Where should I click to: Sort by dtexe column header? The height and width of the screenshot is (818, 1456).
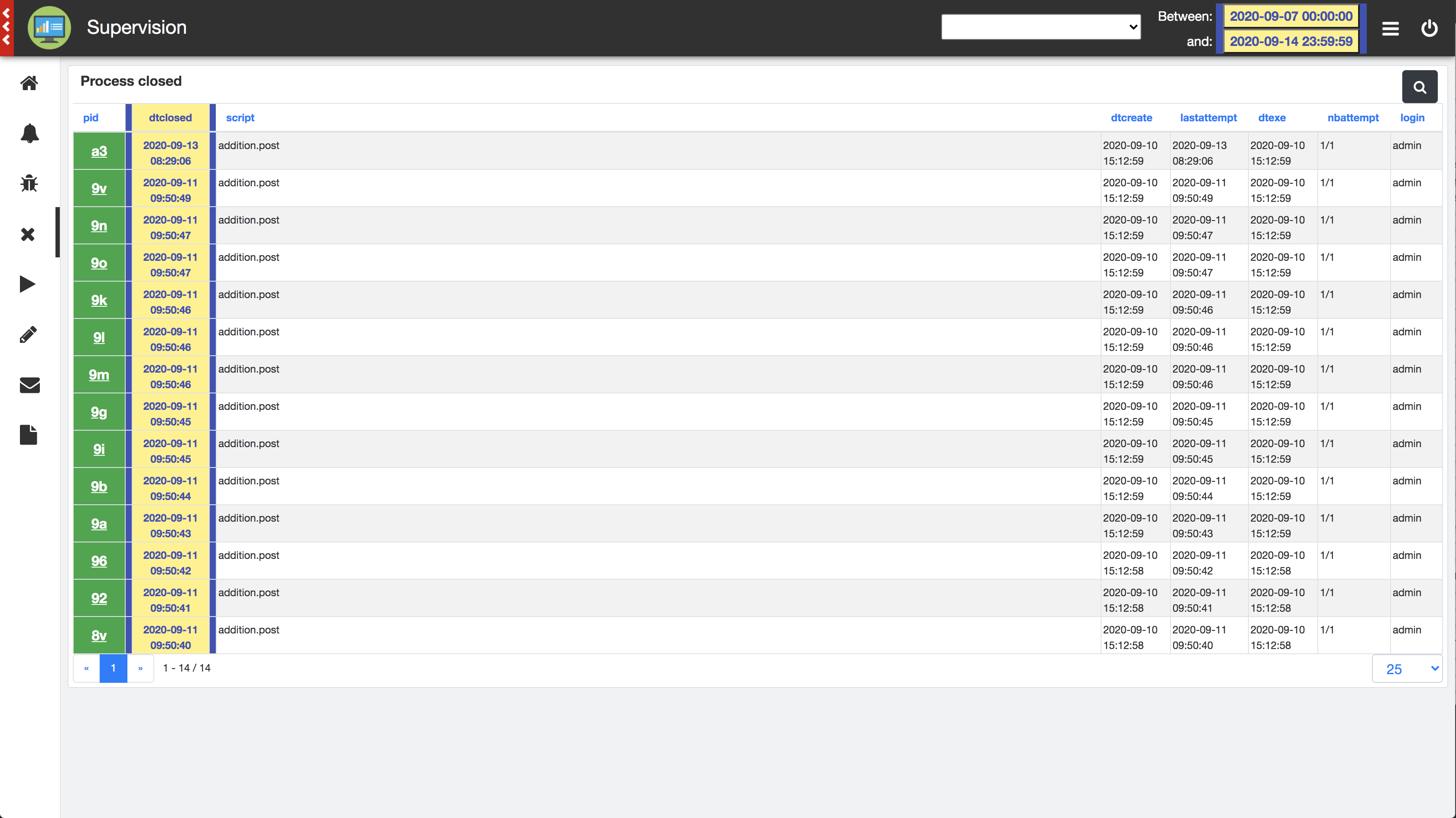1272,117
